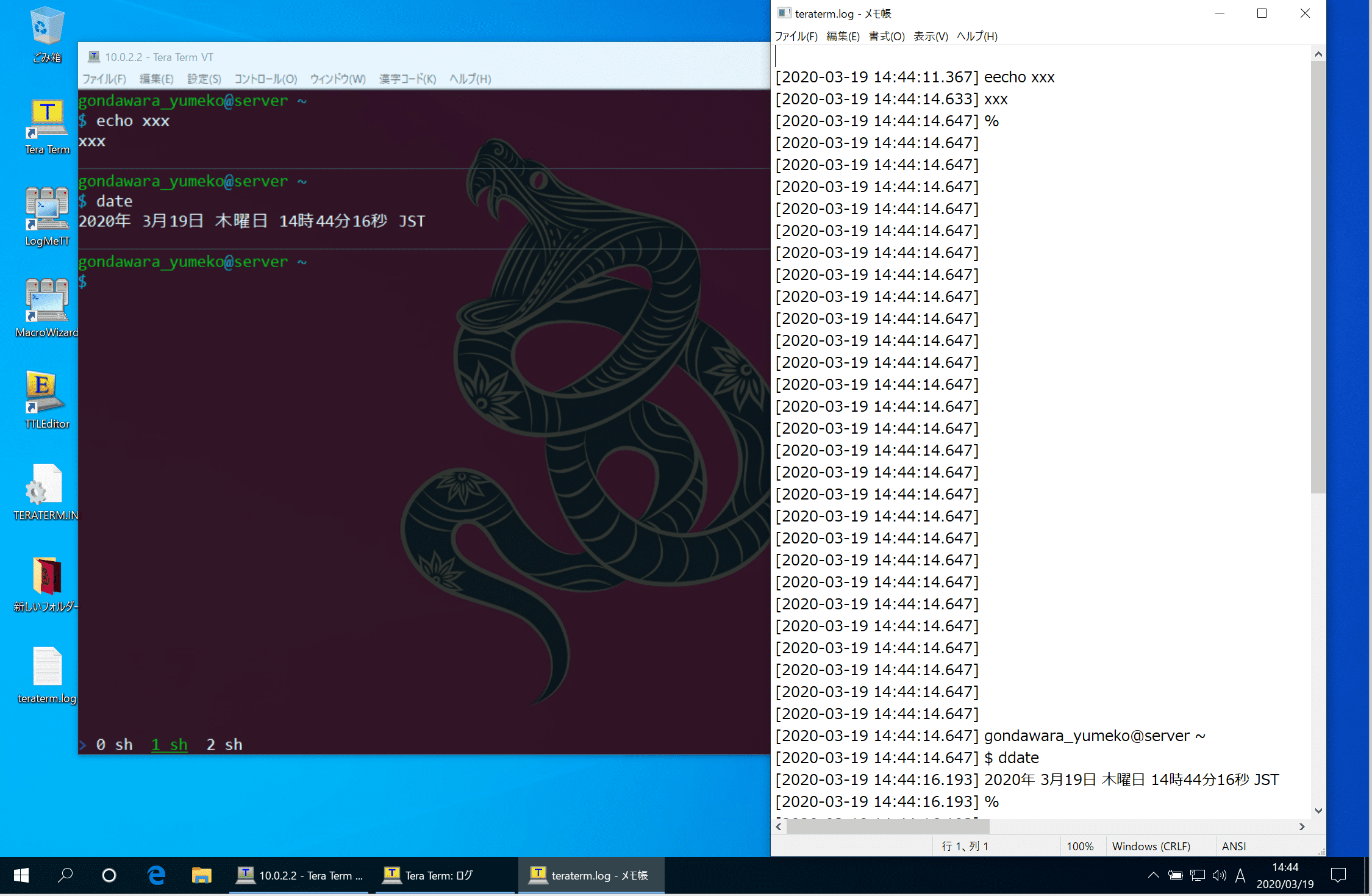This screenshot has width=1372, height=896.
Task: Select the MacroWizard desktop shortcut
Action: (47, 309)
